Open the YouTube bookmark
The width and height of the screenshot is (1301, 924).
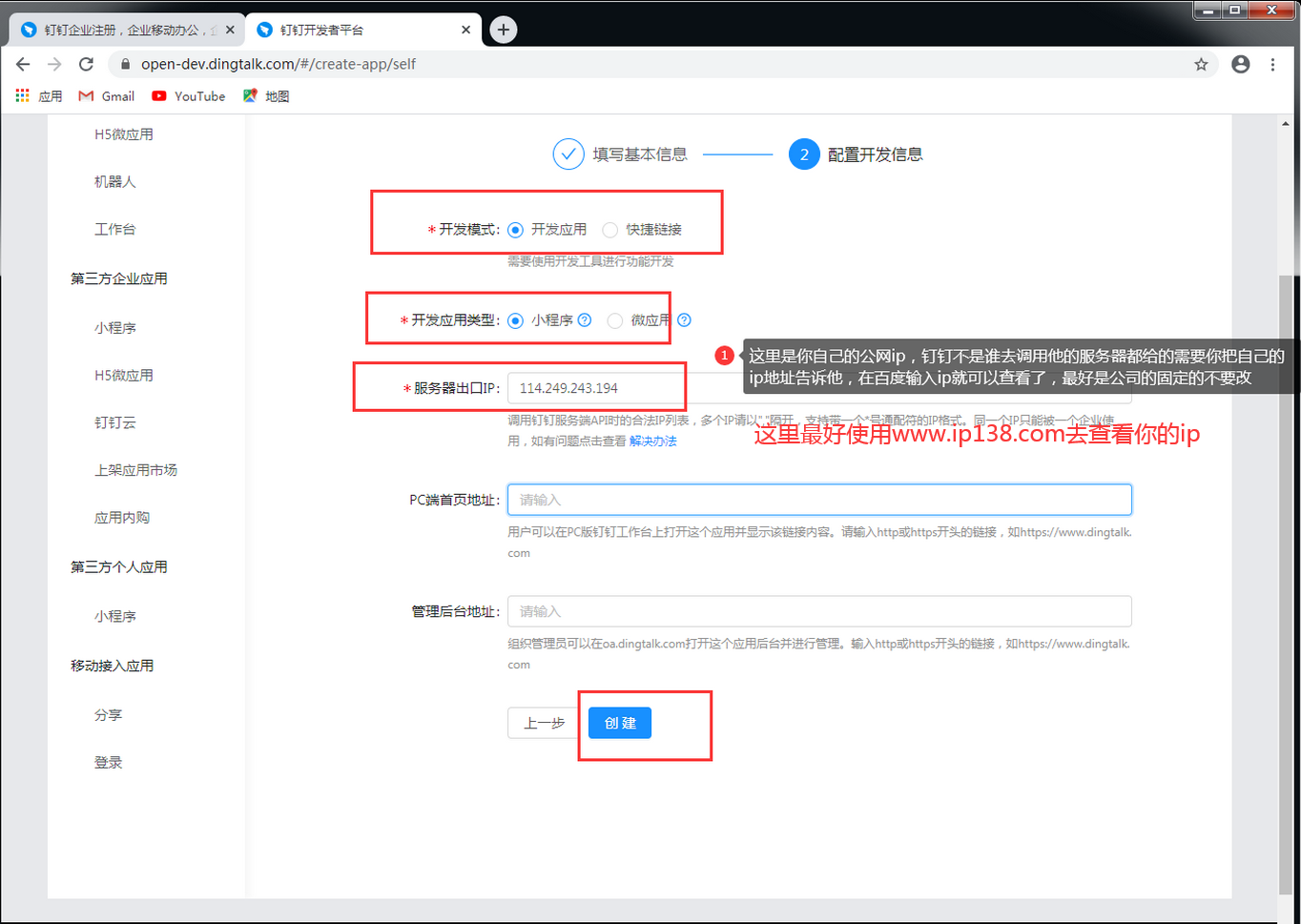[189, 96]
